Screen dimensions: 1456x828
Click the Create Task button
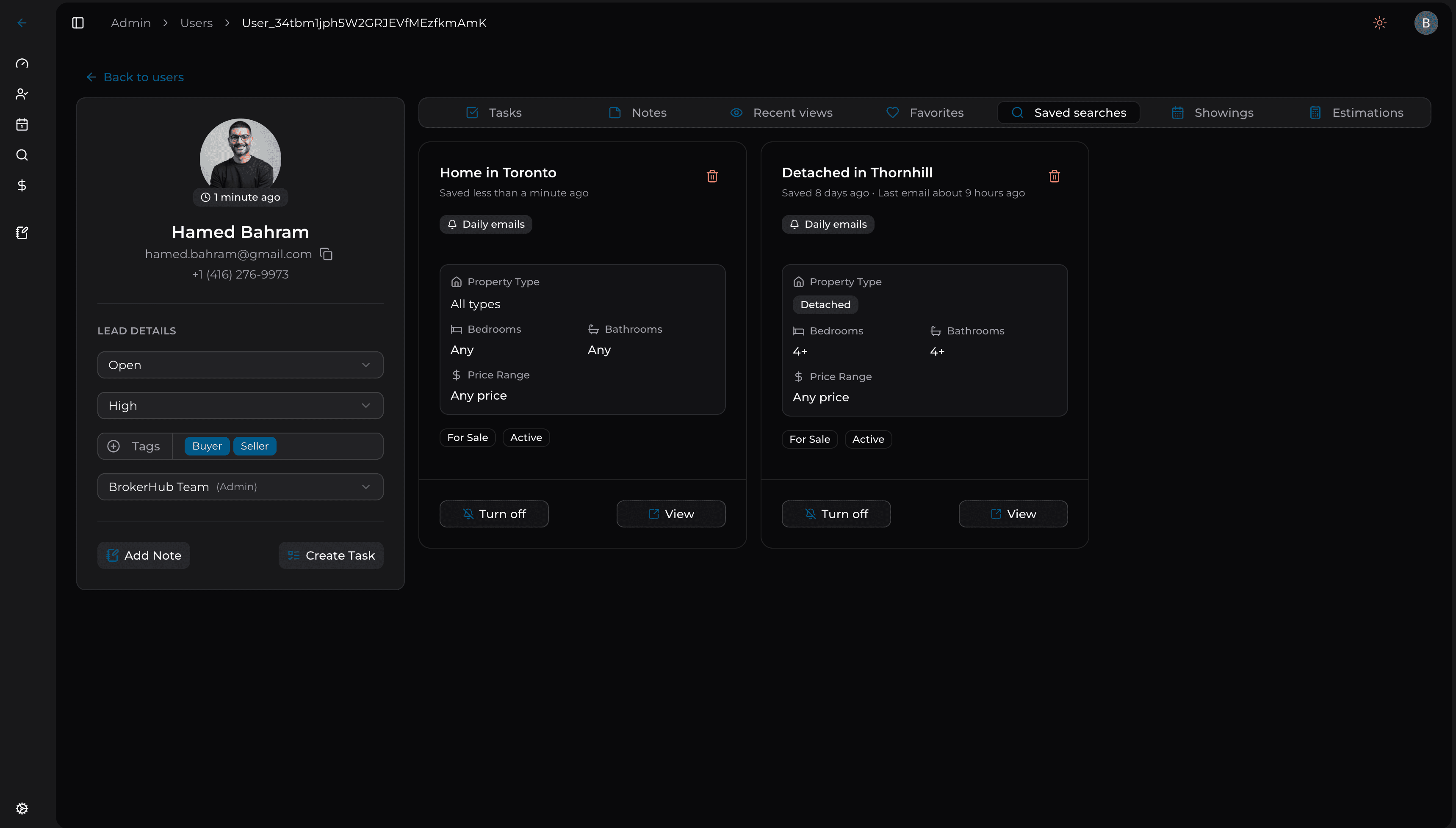pyautogui.click(x=331, y=555)
